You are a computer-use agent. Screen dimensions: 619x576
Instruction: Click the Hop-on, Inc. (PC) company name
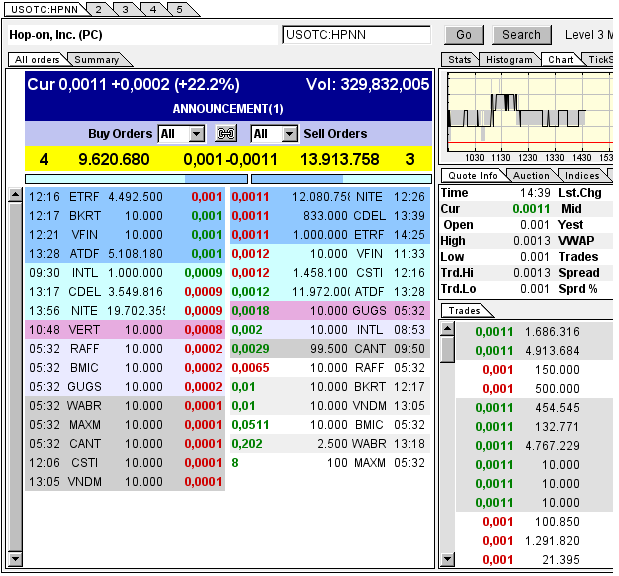(x=56, y=35)
